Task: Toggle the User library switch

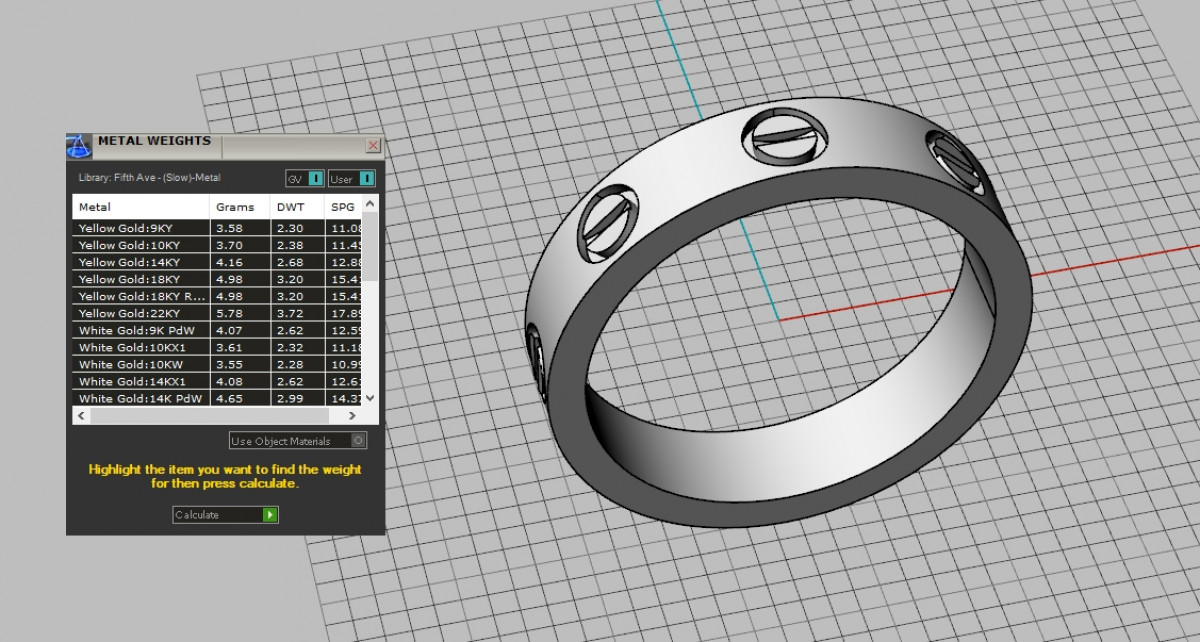Action: [x=367, y=178]
